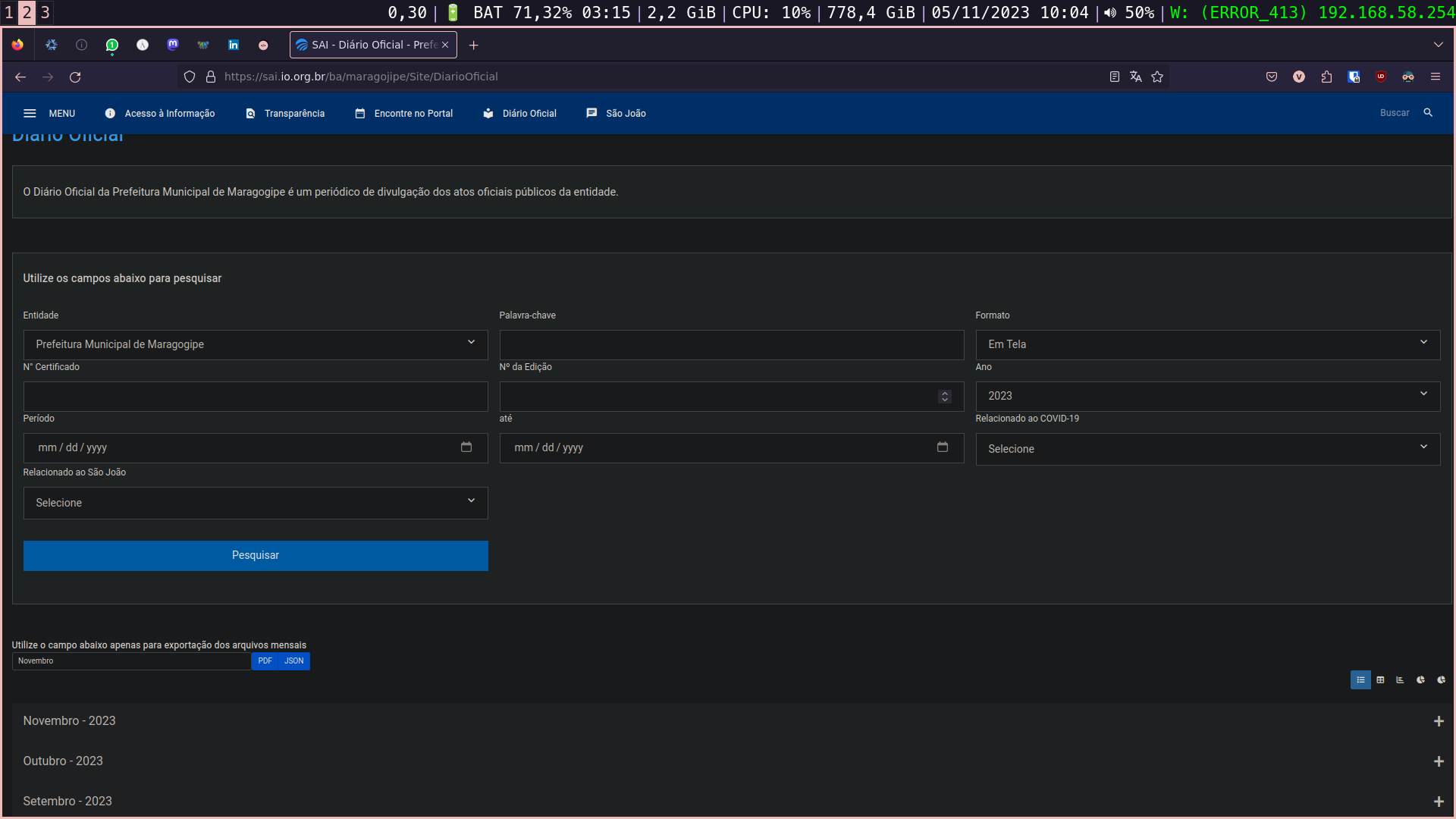1456x819 pixels.
Task: Click the Pesquisar button
Action: (256, 555)
